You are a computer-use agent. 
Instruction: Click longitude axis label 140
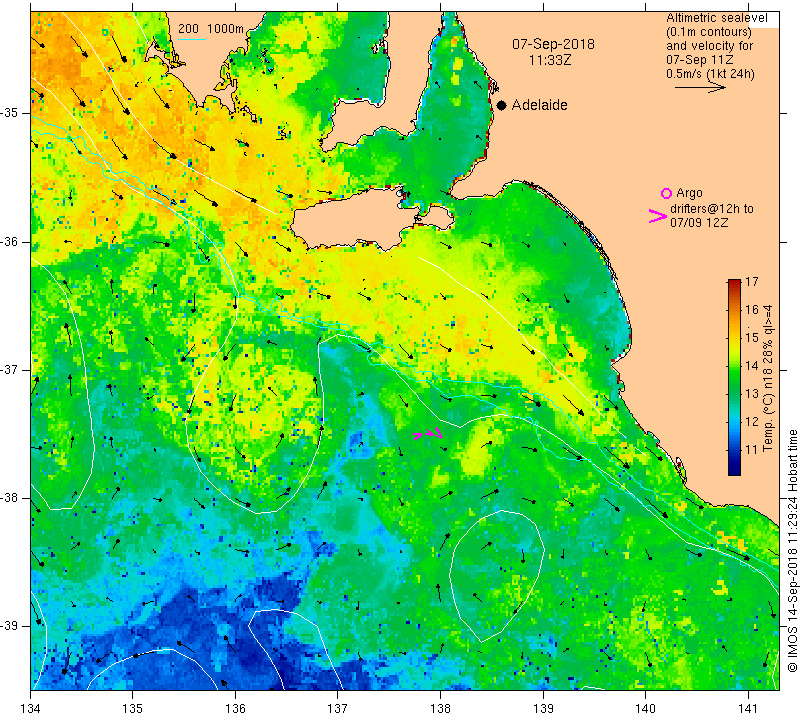click(646, 709)
